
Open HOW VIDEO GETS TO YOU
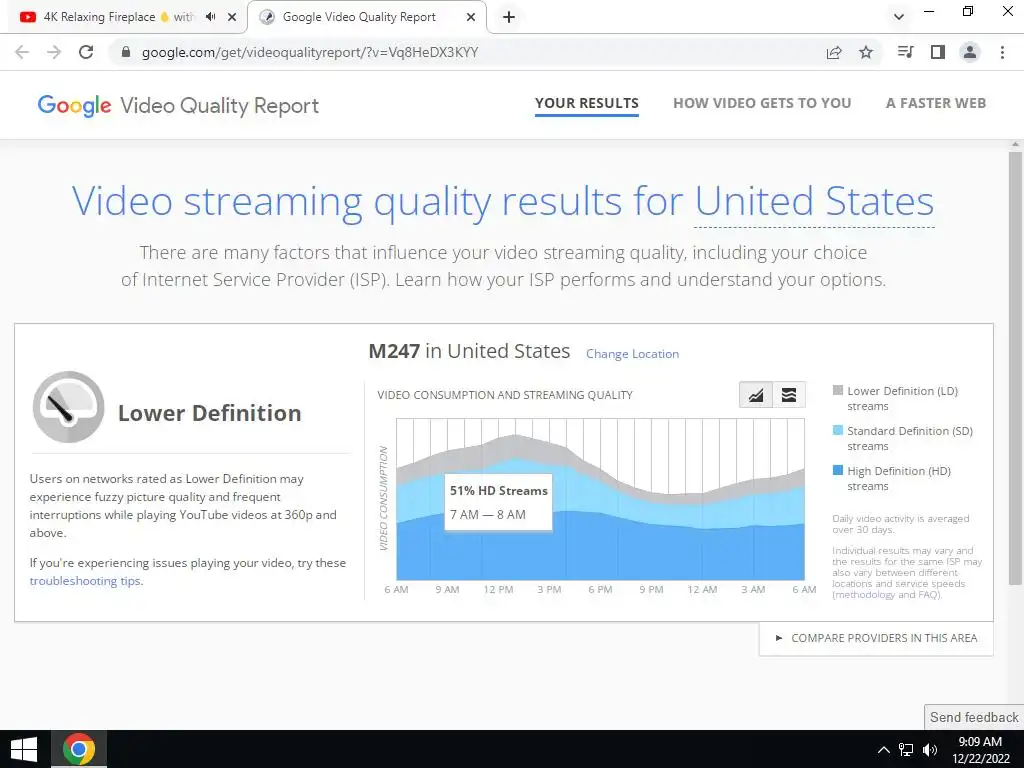tap(762, 103)
